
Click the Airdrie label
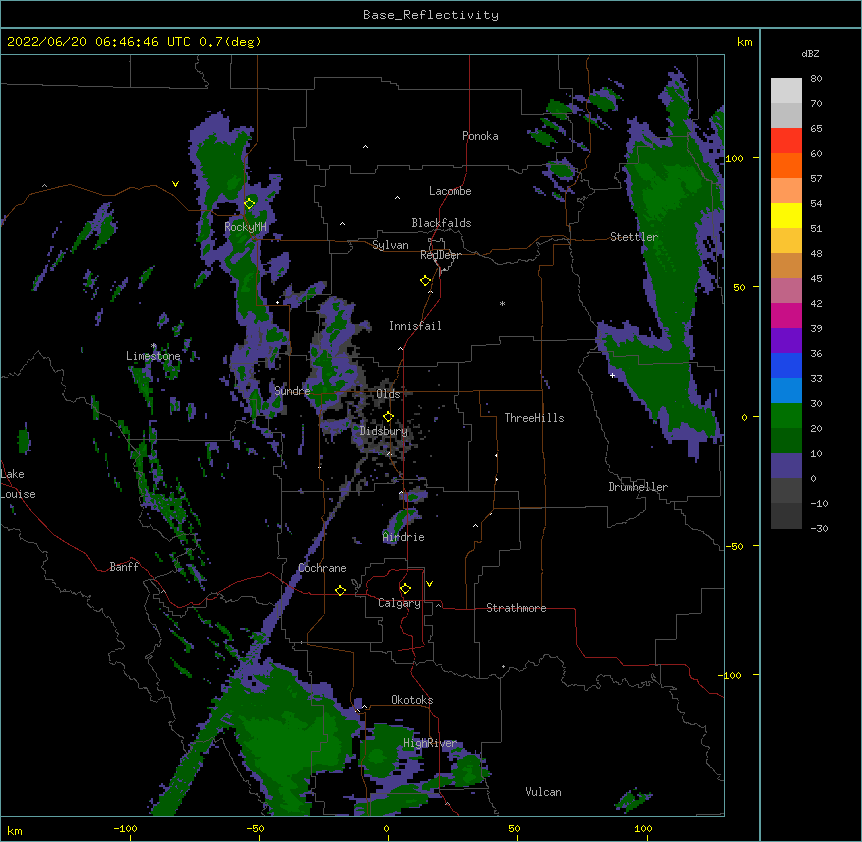(x=404, y=537)
